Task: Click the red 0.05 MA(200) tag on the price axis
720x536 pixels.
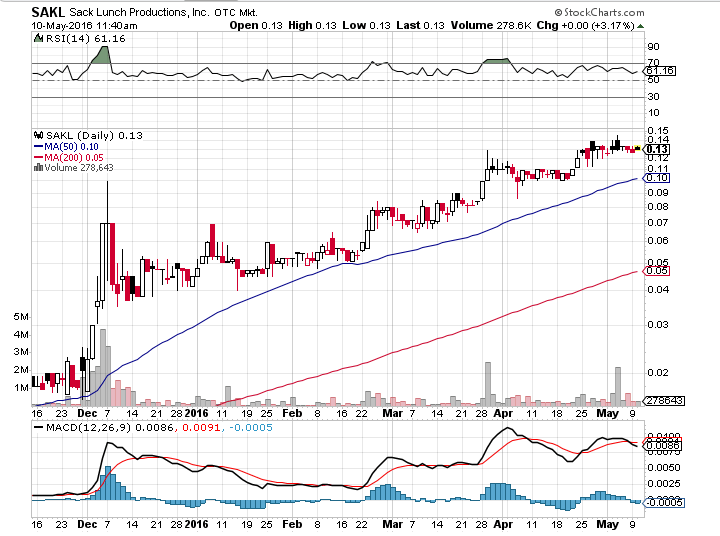Action: coord(657,271)
